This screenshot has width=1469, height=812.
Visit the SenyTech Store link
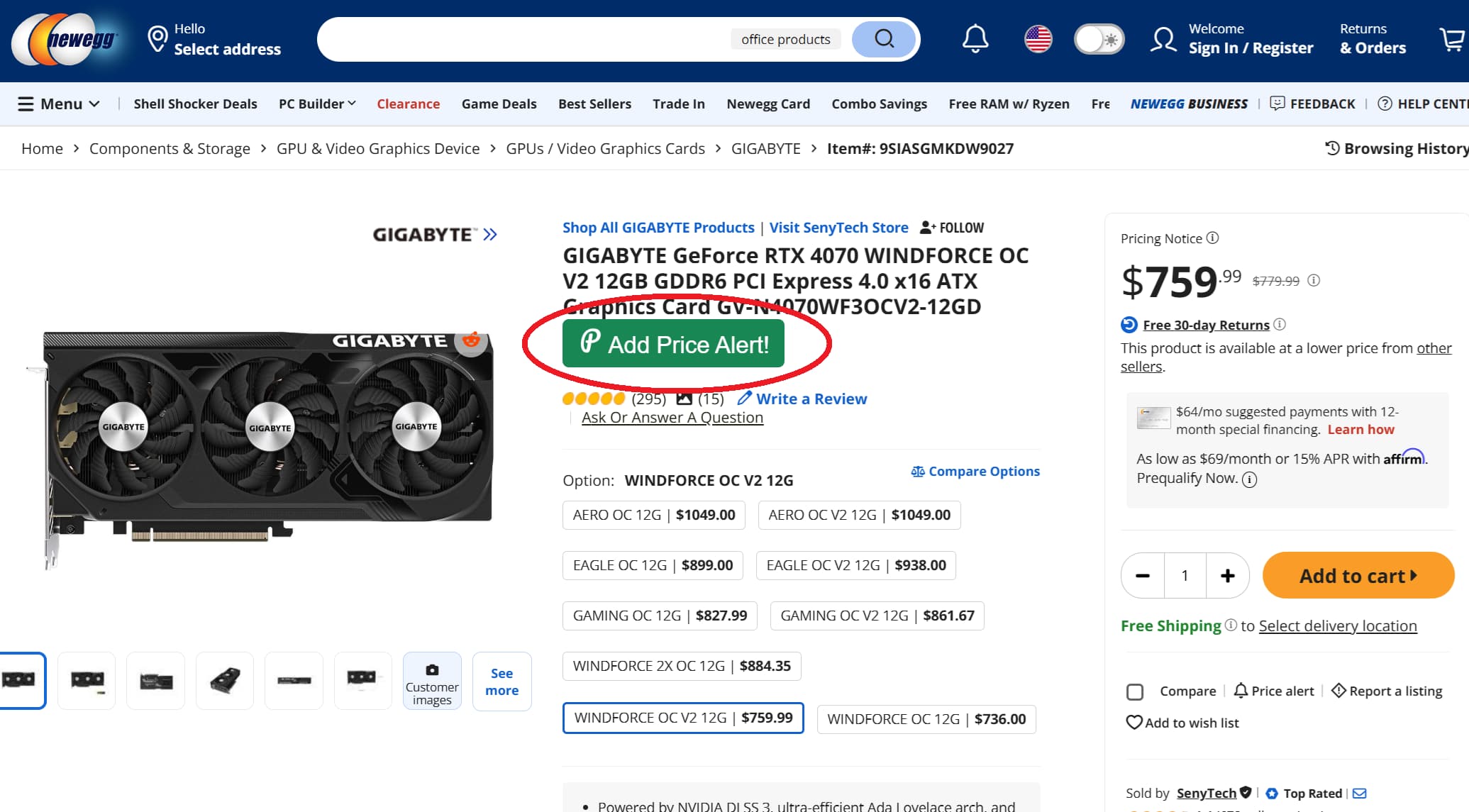click(x=838, y=228)
